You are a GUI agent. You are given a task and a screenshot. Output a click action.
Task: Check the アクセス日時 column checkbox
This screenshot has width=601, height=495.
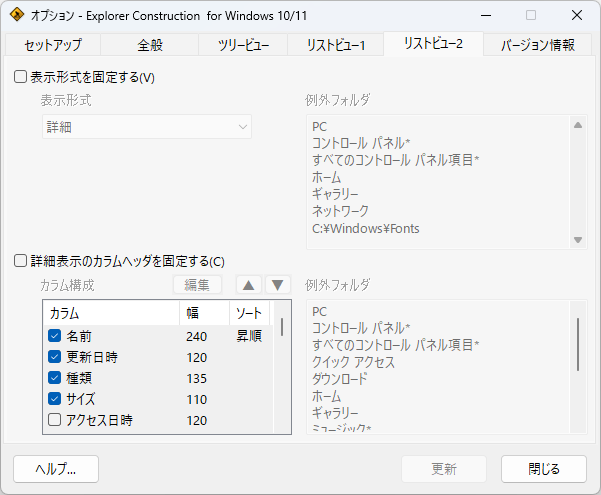[x=55, y=420]
